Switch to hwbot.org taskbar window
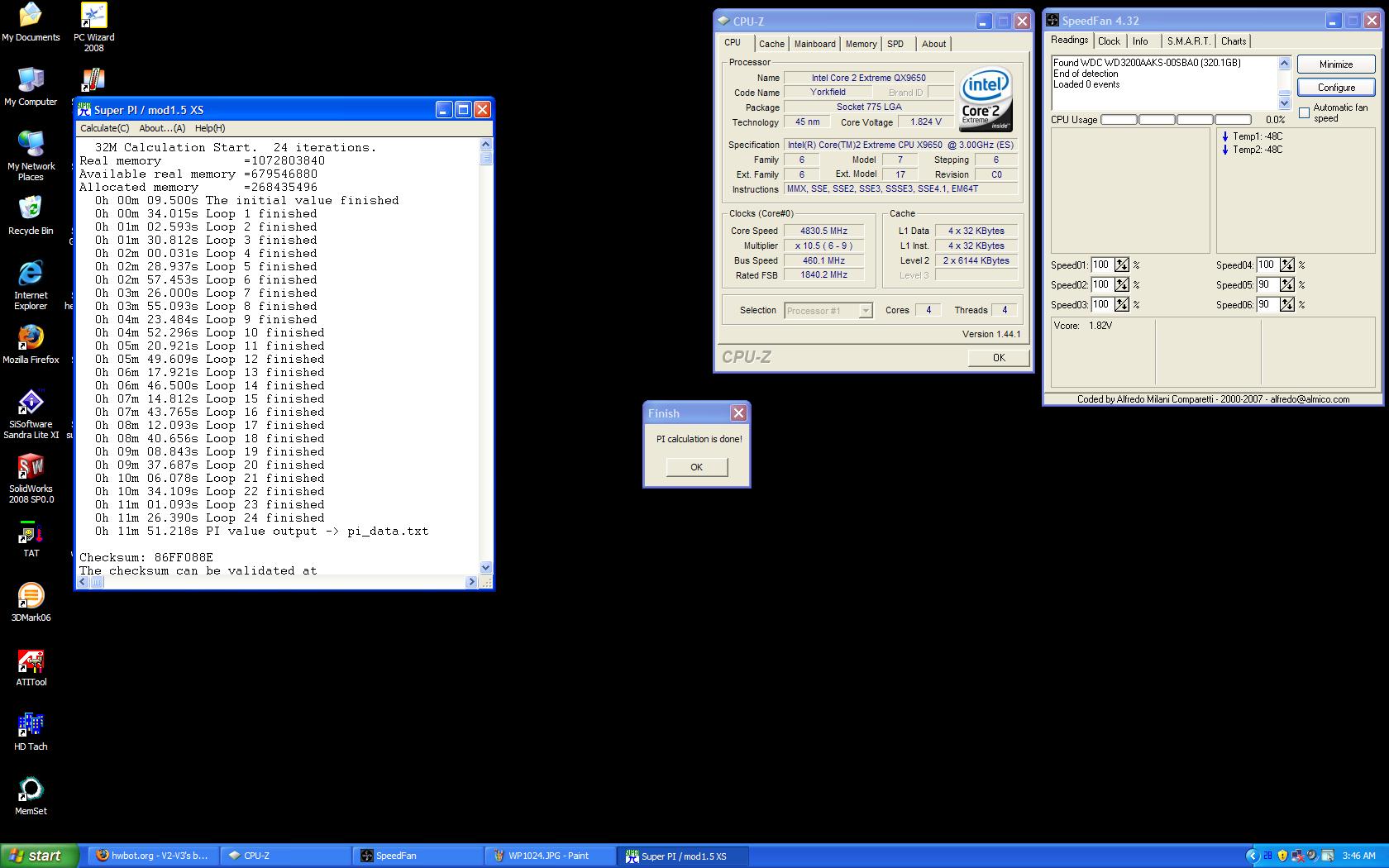 point(153,856)
